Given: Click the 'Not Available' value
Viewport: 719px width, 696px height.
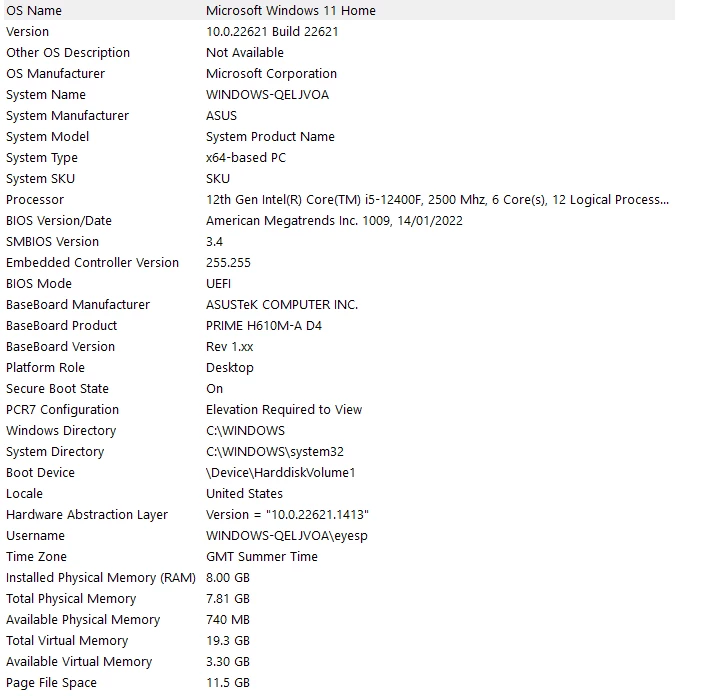Looking at the screenshot, I should pos(245,53).
